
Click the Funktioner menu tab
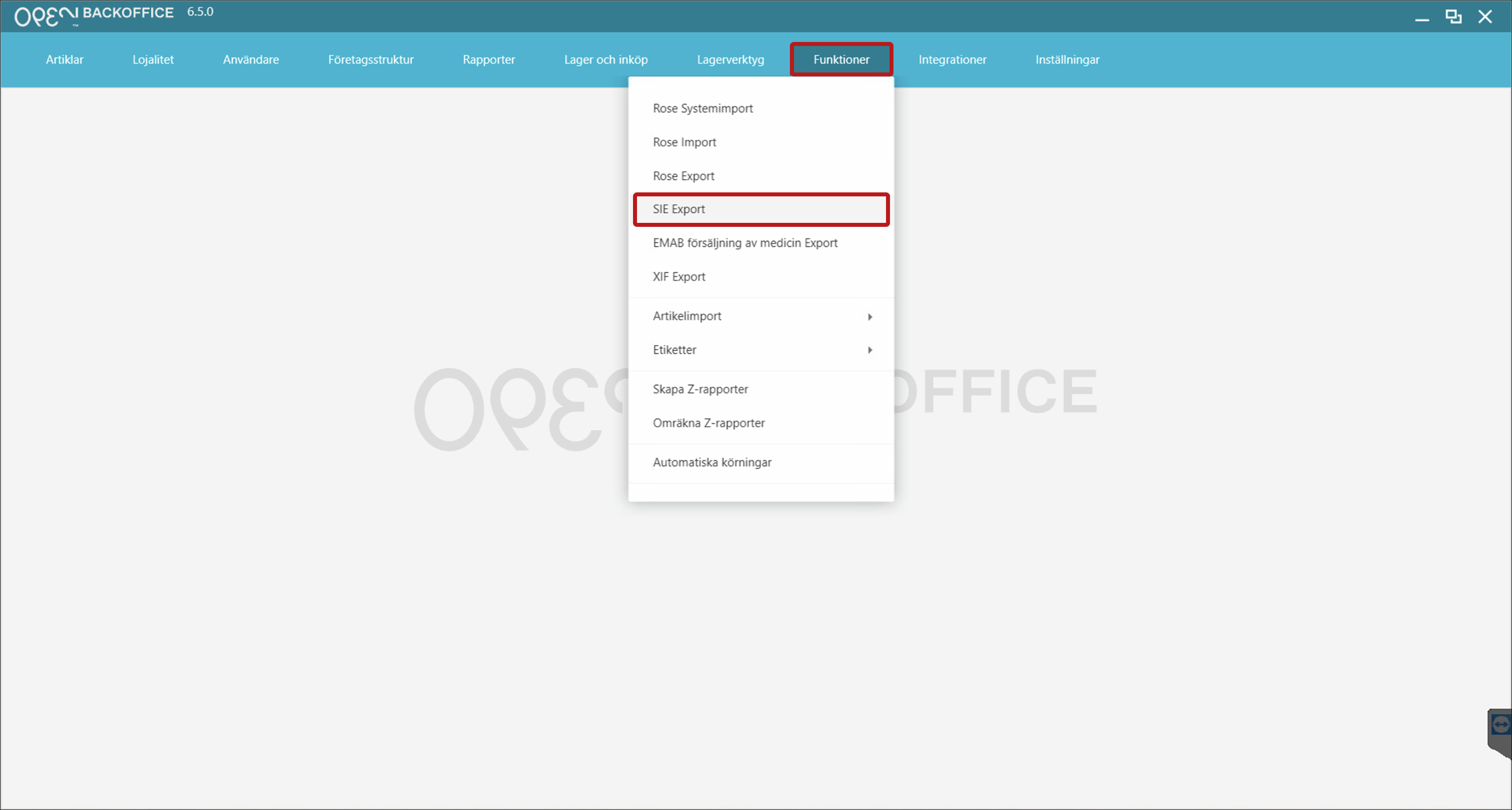841,59
